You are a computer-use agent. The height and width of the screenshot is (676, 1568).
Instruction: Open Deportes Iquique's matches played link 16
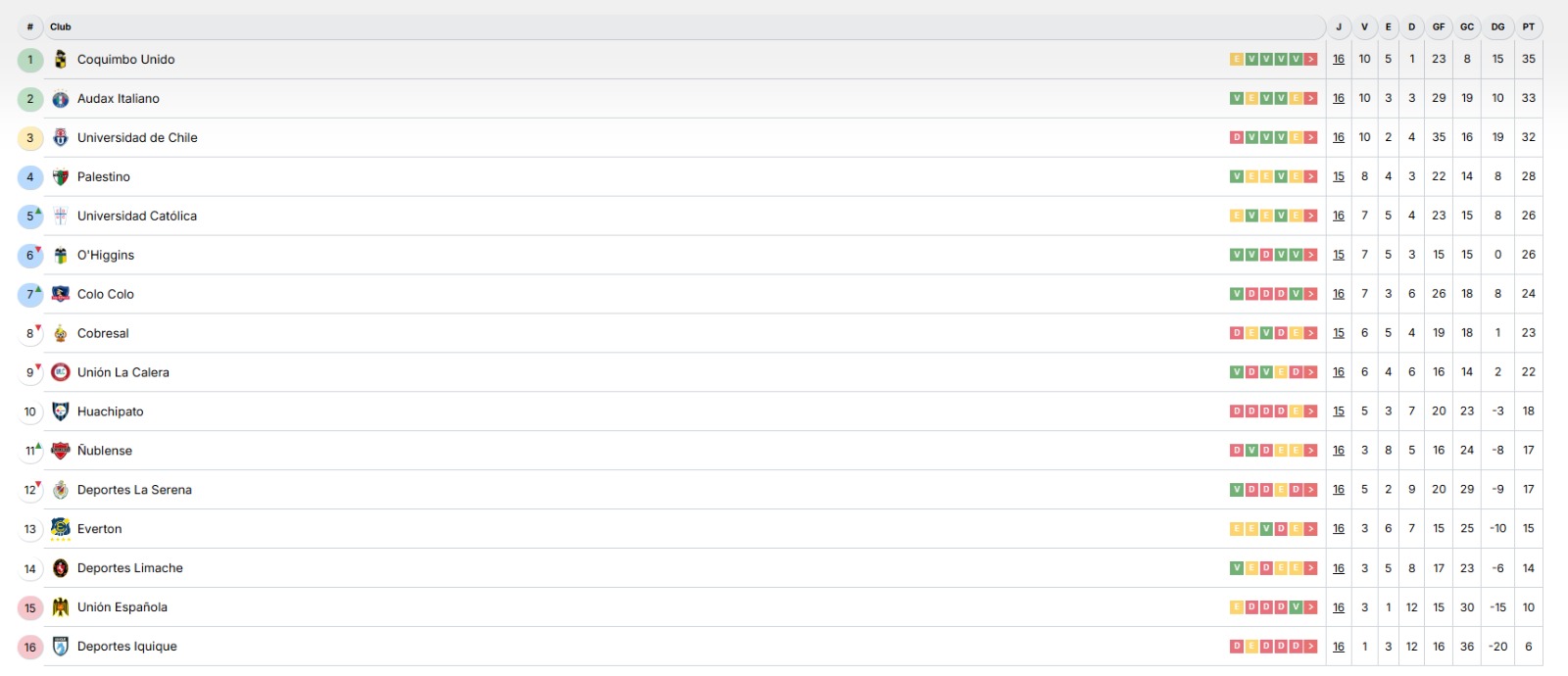click(x=1339, y=647)
